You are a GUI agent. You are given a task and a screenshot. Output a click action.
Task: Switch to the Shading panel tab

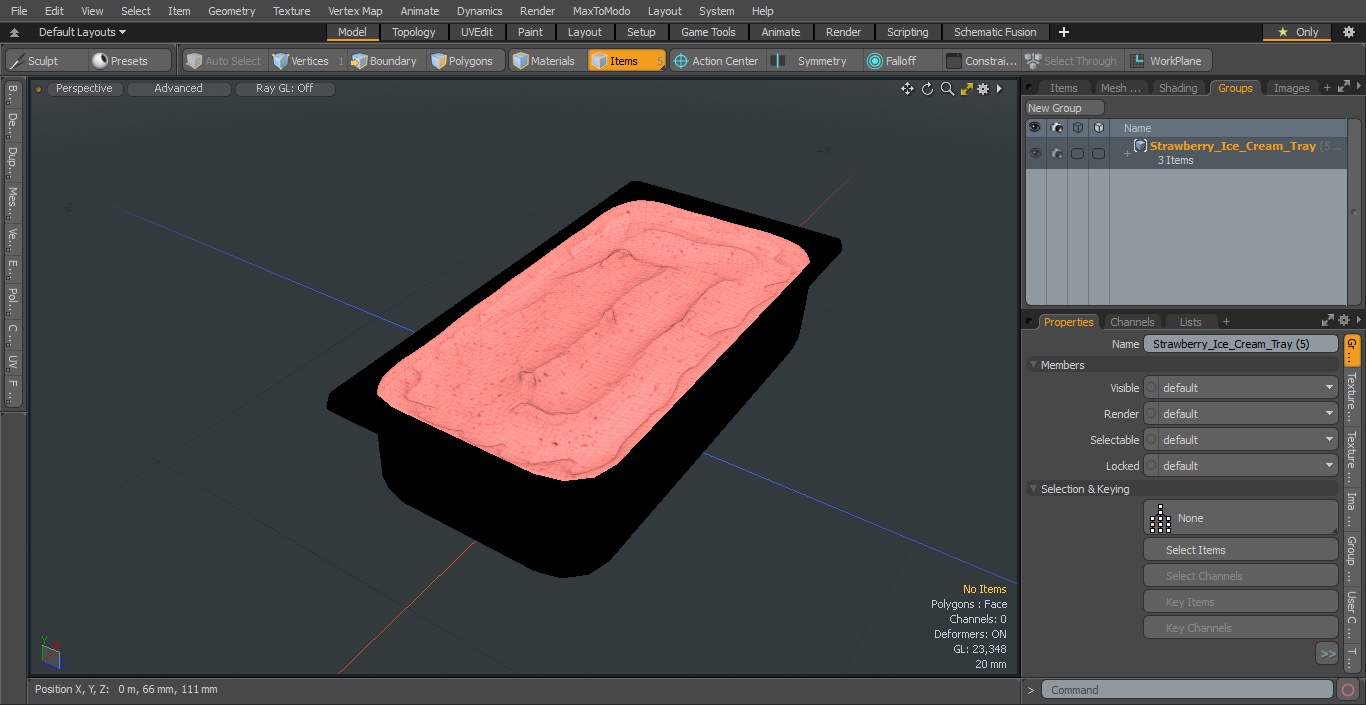1177,88
